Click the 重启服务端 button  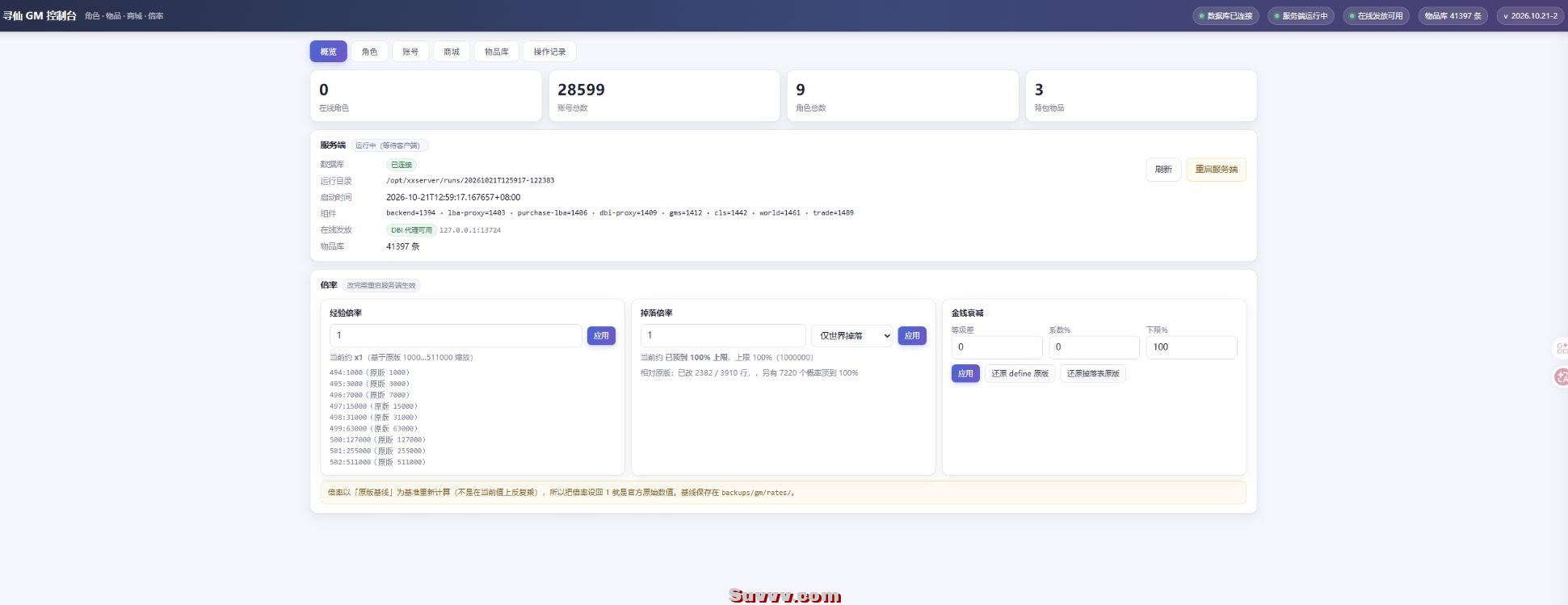point(1216,170)
